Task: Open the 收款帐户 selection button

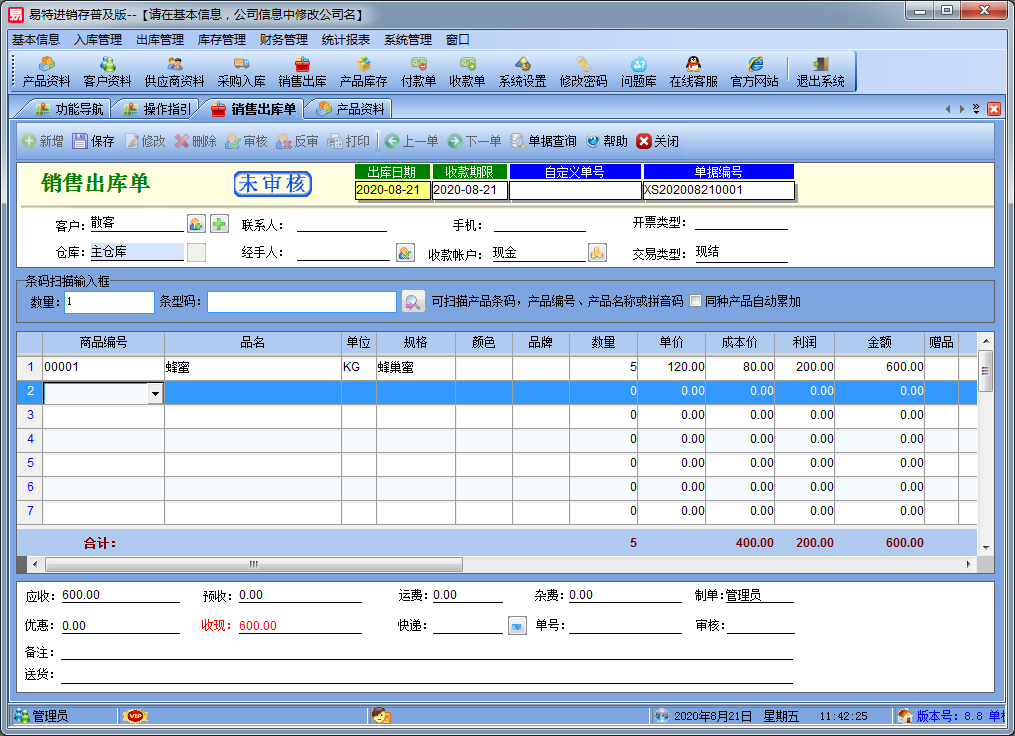Action: click(597, 253)
